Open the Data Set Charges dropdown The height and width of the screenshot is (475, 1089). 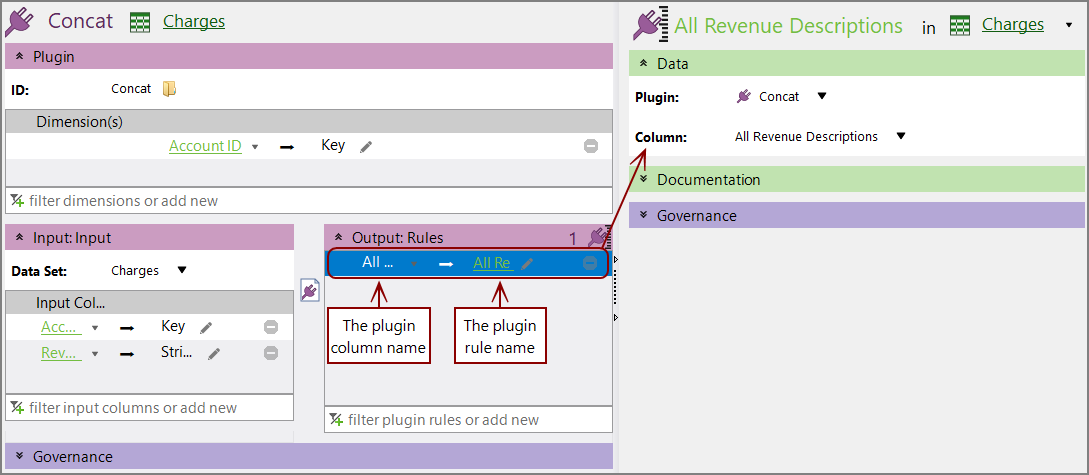coord(182,270)
